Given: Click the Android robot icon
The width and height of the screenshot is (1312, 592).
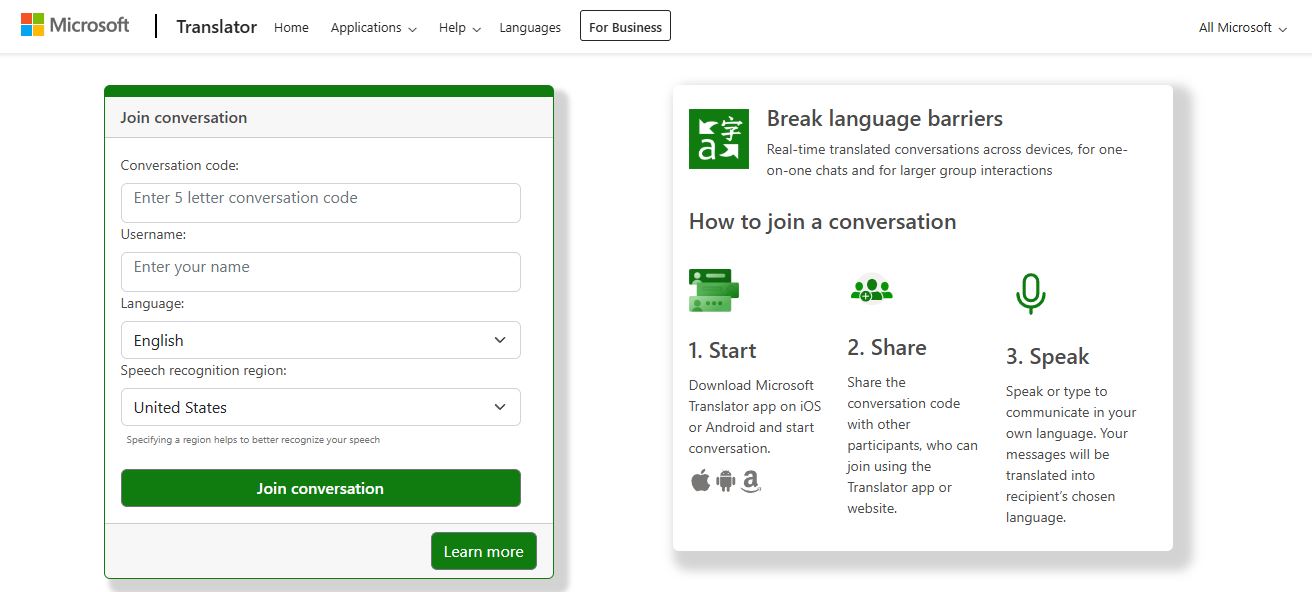Looking at the screenshot, I should [726, 481].
